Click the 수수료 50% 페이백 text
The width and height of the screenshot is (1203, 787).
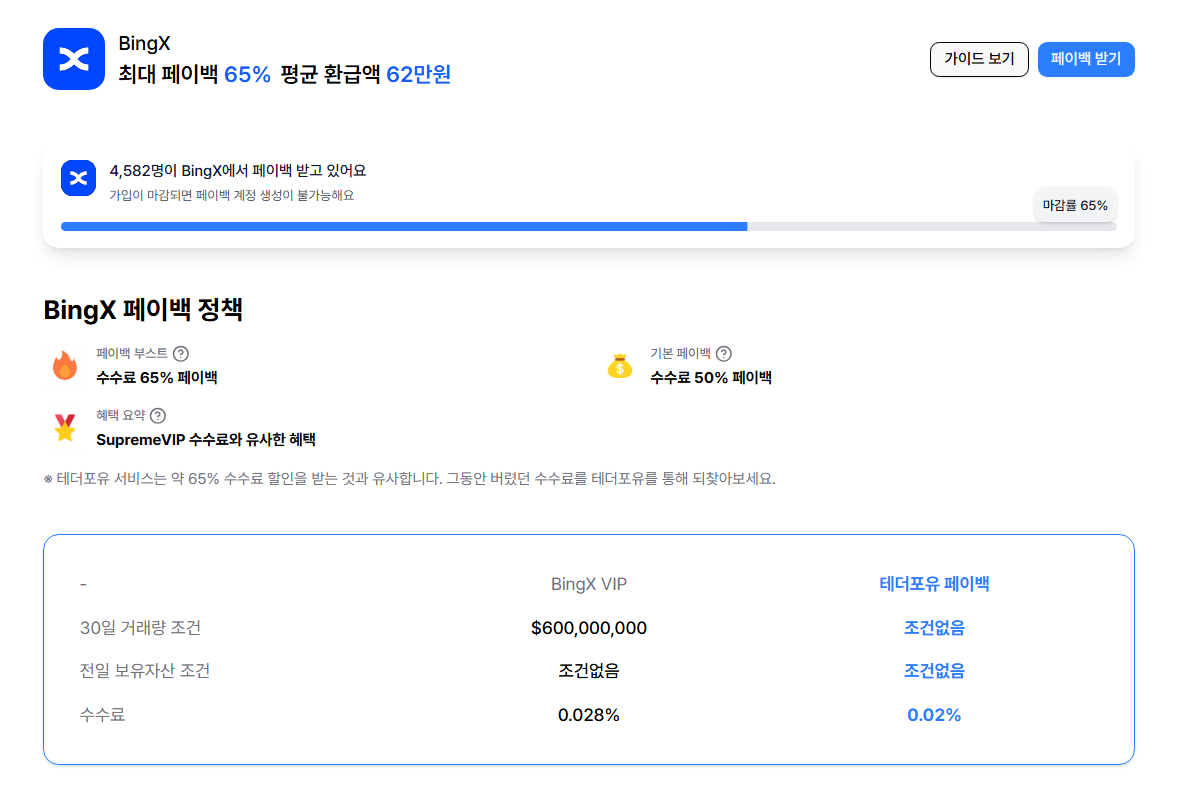tap(711, 377)
